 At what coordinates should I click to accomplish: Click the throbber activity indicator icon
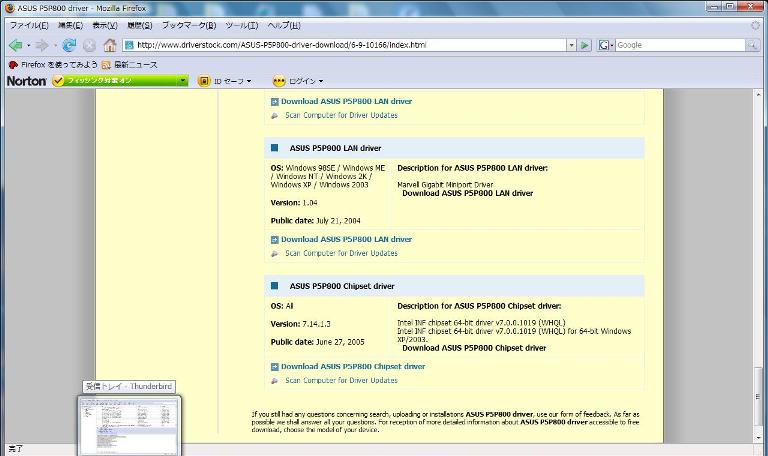[x=756, y=25]
